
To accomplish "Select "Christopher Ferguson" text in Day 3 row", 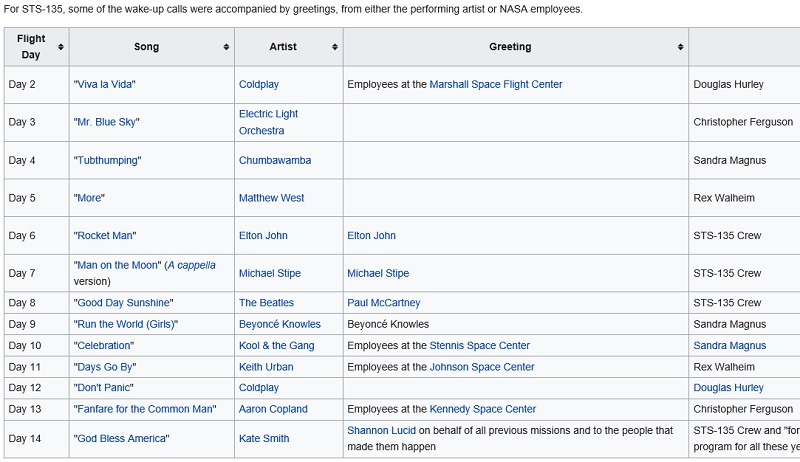I will [743, 122].
